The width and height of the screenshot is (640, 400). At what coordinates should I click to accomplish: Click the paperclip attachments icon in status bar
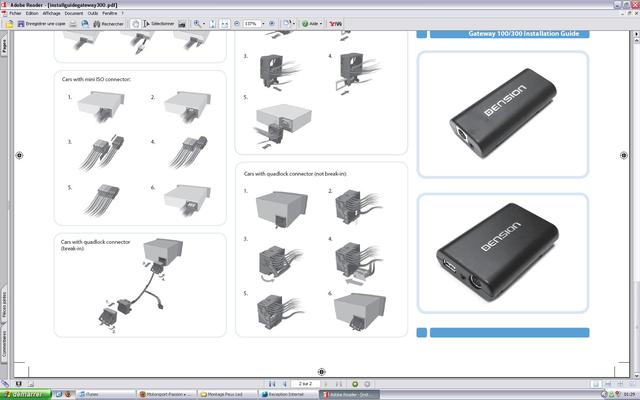click(x=6, y=384)
